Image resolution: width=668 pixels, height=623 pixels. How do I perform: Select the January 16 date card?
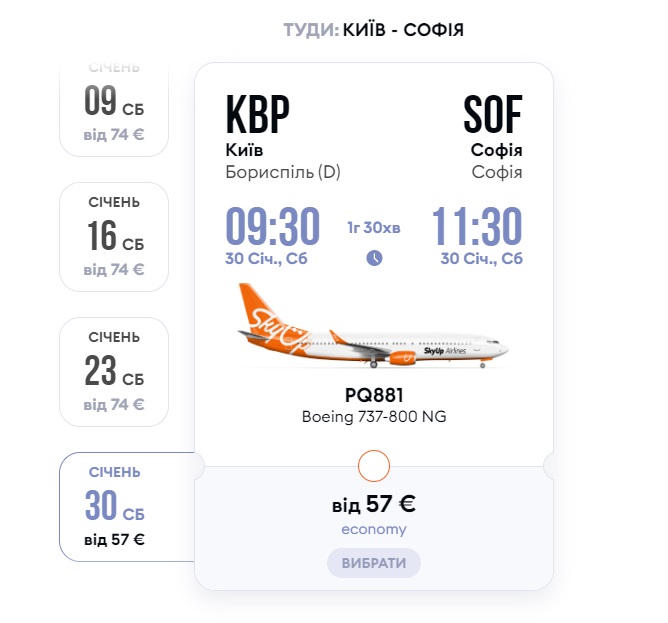tap(114, 236)
